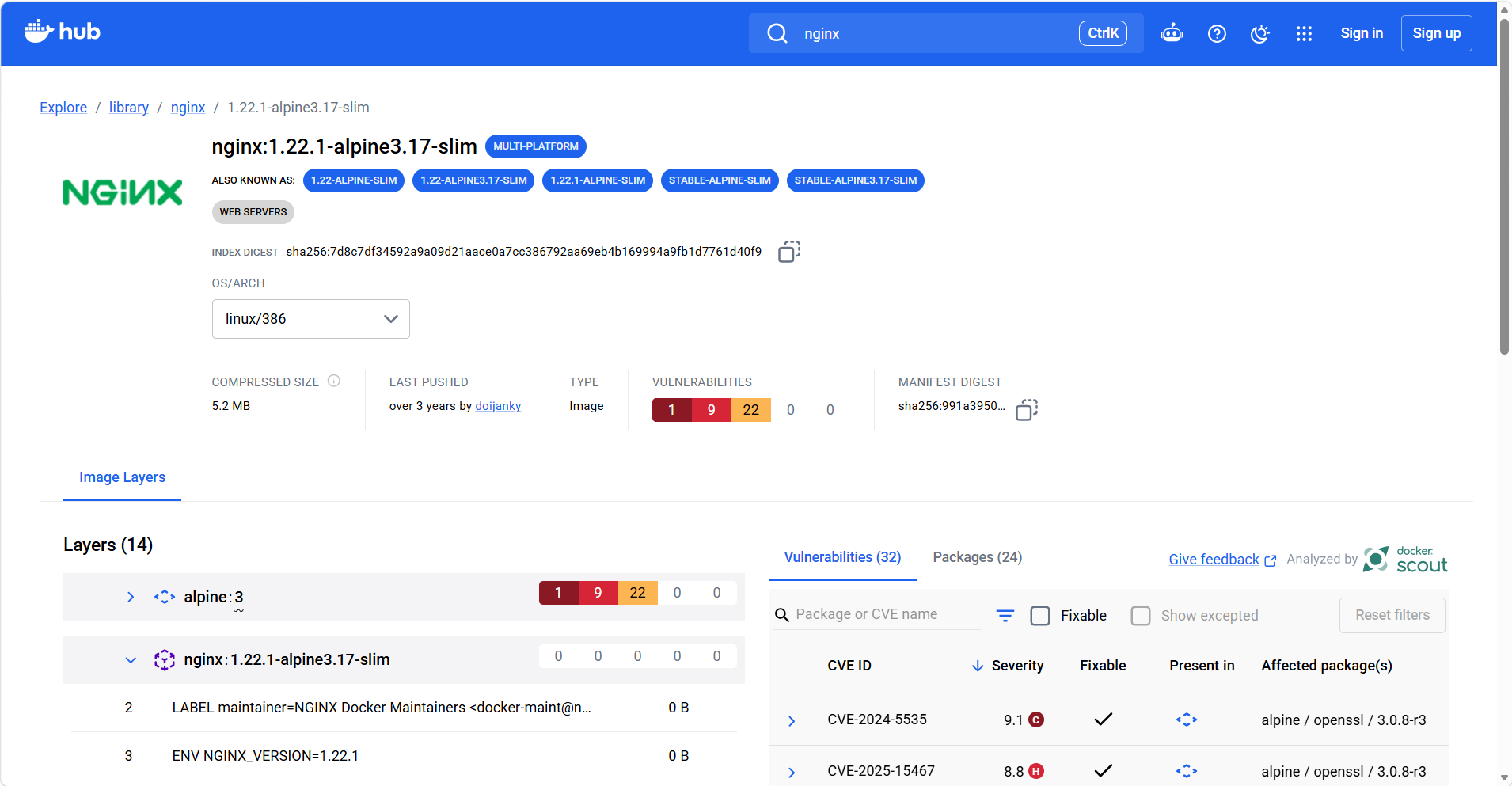Click the Docker Scout logo

click(x=1406, y=559)
